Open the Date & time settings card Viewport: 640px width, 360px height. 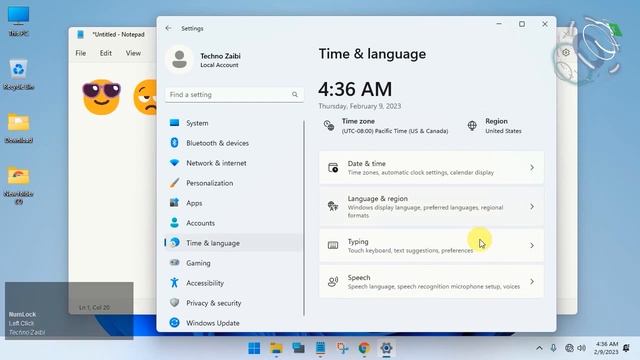pos(431,167)
